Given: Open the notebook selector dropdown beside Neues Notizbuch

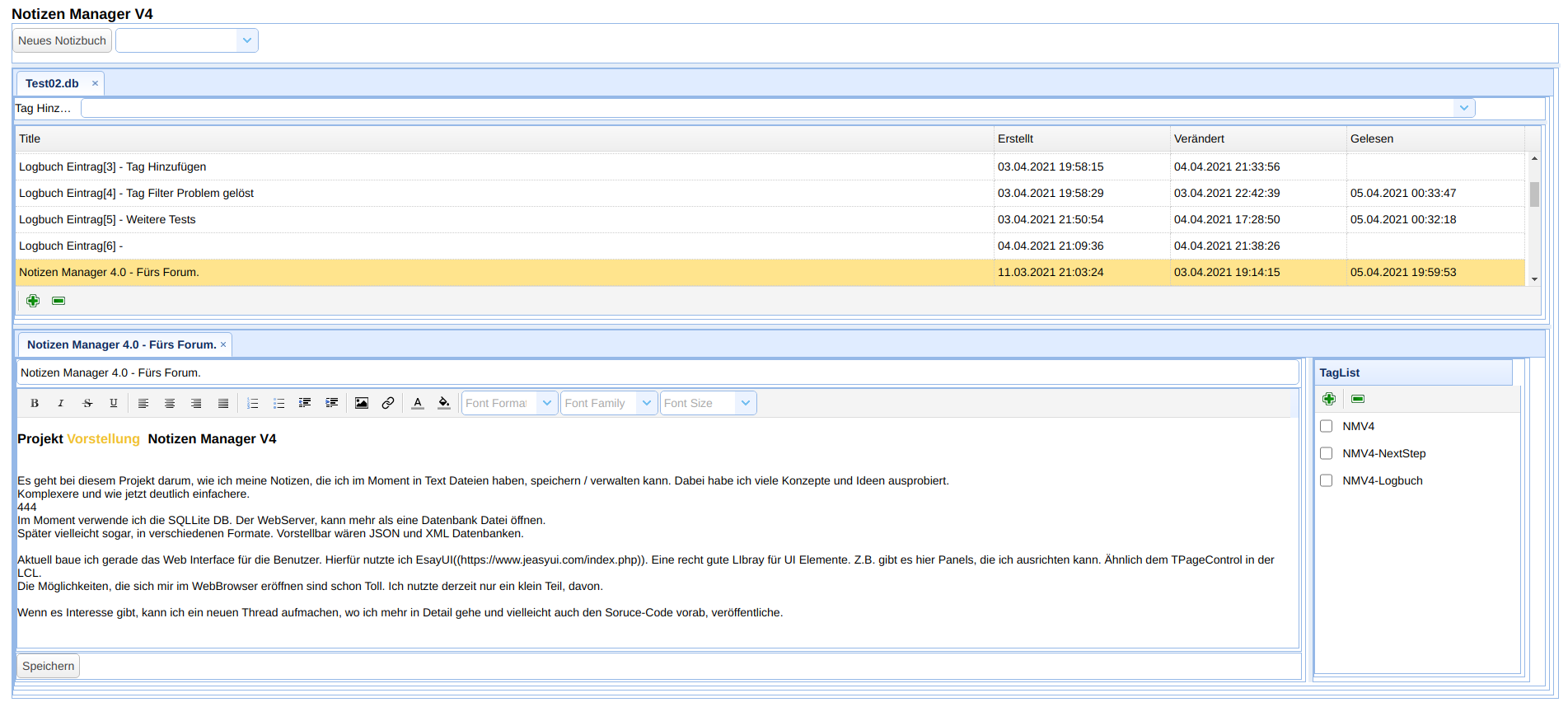Looking at the screenshot, I should tap(247, 40).
